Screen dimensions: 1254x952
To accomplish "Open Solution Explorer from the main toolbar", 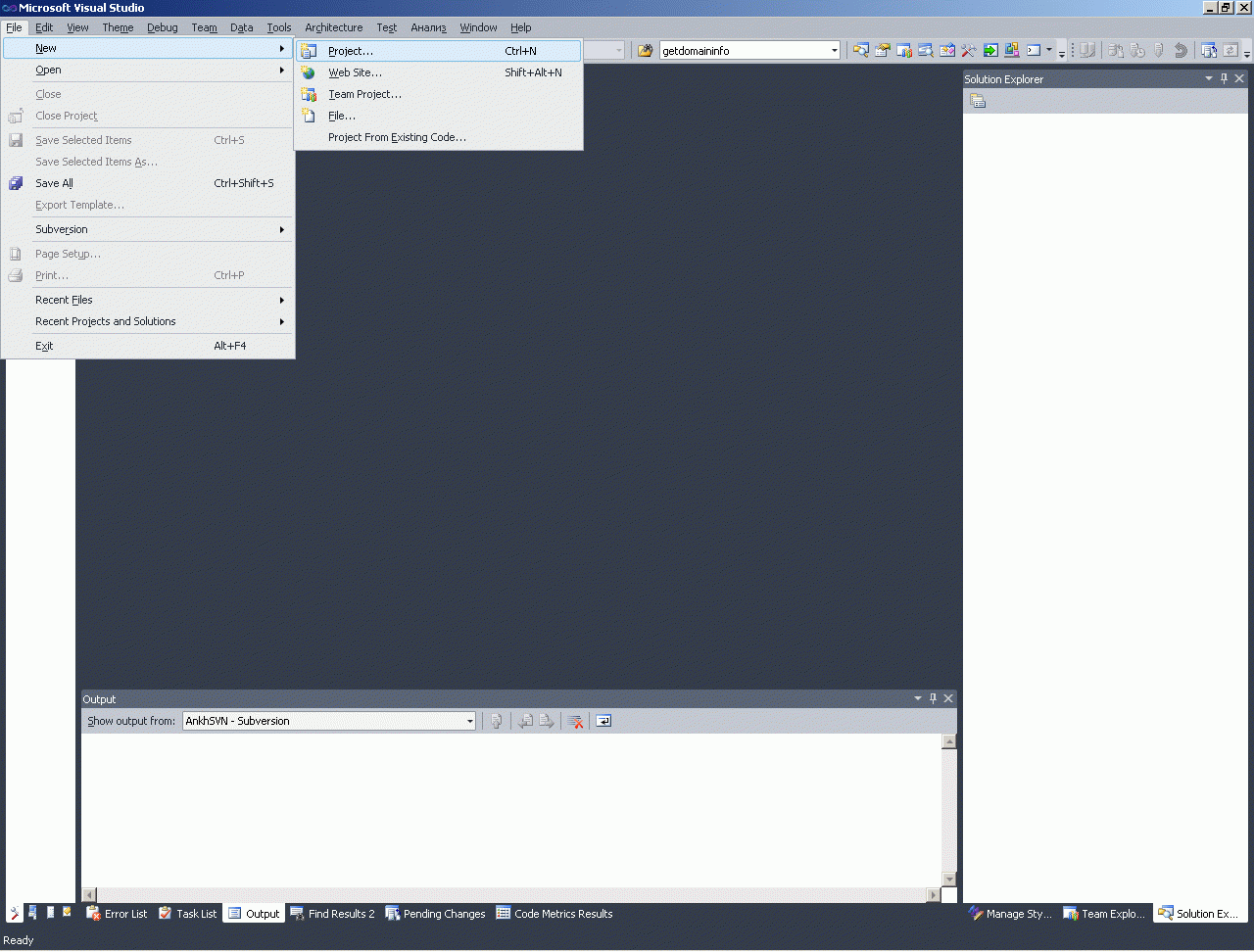I will click(x=861, y=51).
